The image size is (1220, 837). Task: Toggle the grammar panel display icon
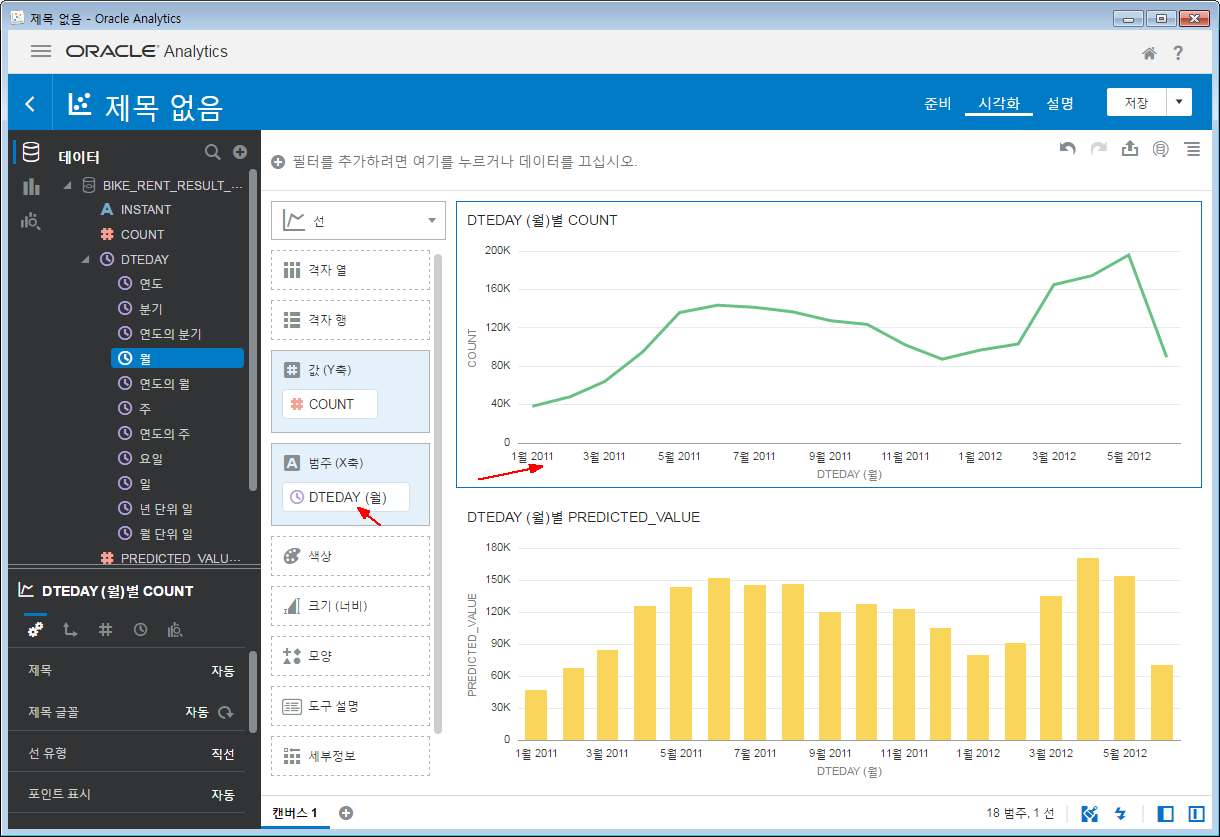(x=1196, y=814)
